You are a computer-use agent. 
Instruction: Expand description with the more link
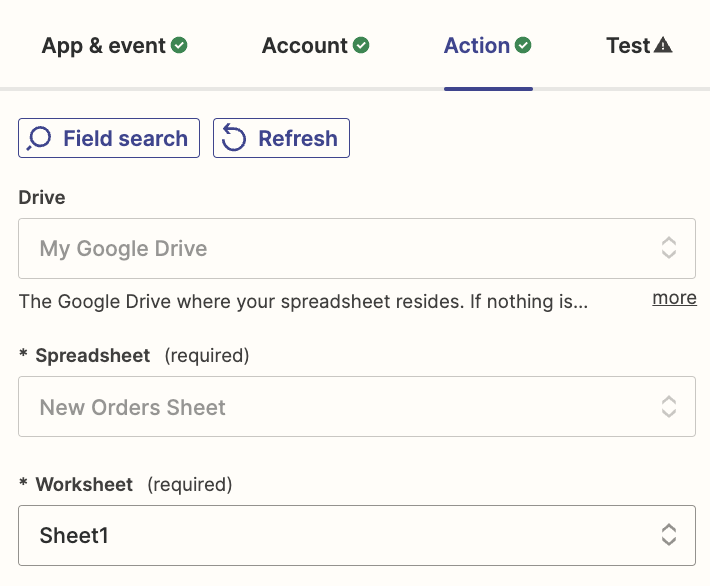[674, 298]
